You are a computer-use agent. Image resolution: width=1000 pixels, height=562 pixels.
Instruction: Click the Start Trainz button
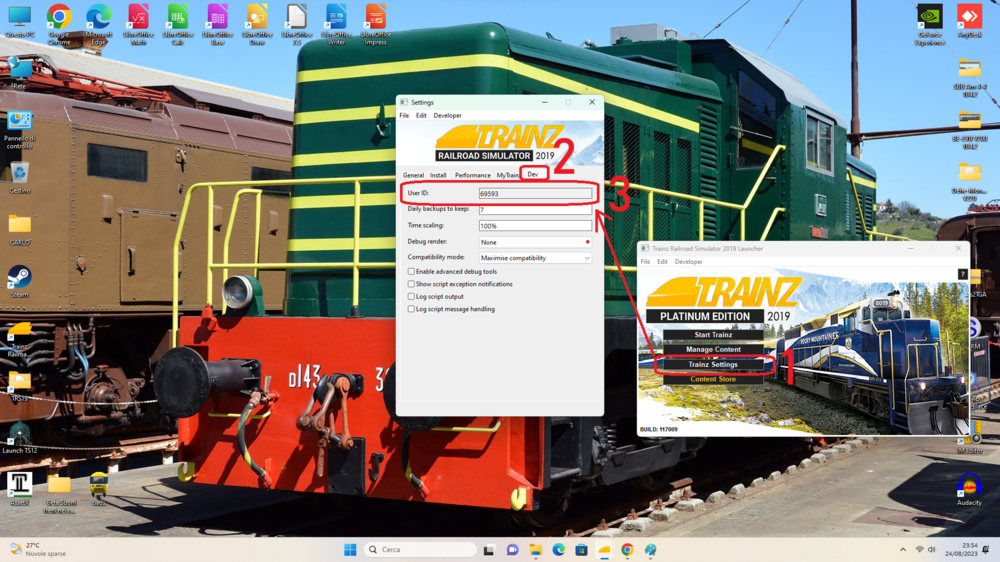[713, 335]
